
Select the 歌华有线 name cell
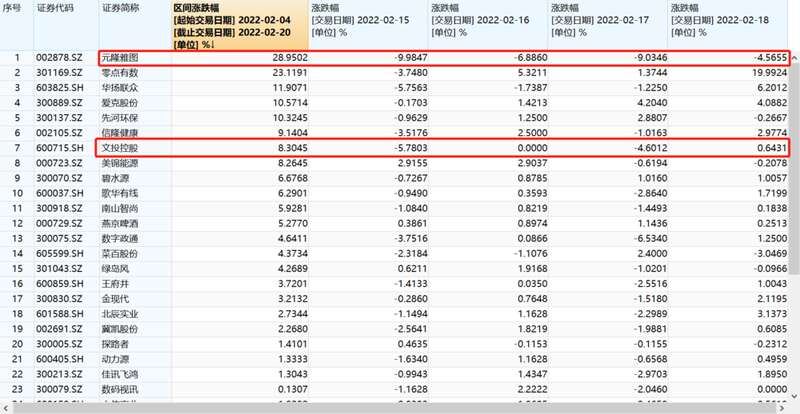coord(120,193)
